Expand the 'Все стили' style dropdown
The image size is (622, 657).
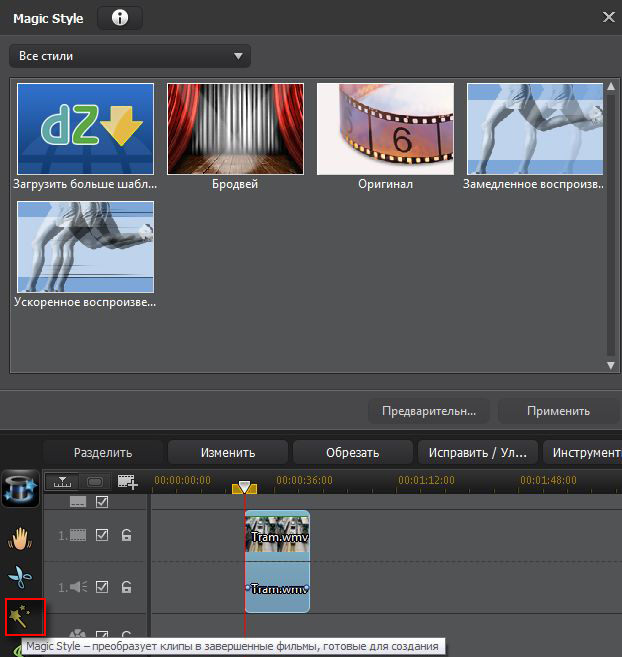click(130, 56)
